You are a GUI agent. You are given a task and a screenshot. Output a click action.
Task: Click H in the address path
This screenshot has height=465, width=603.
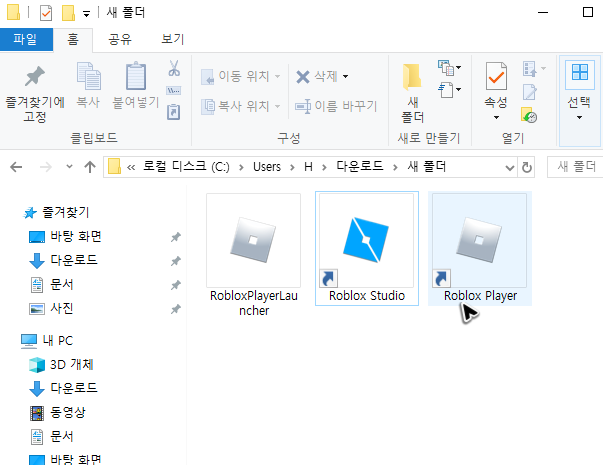[308, 167]
